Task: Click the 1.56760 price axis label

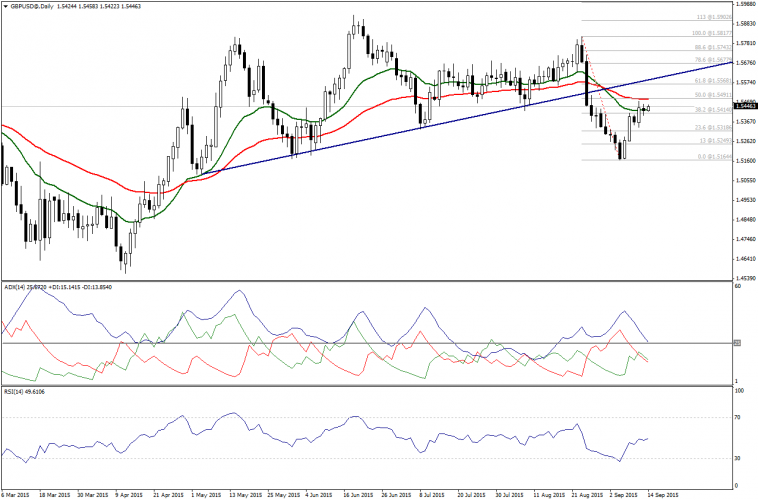Action: (x=745, y=63)
